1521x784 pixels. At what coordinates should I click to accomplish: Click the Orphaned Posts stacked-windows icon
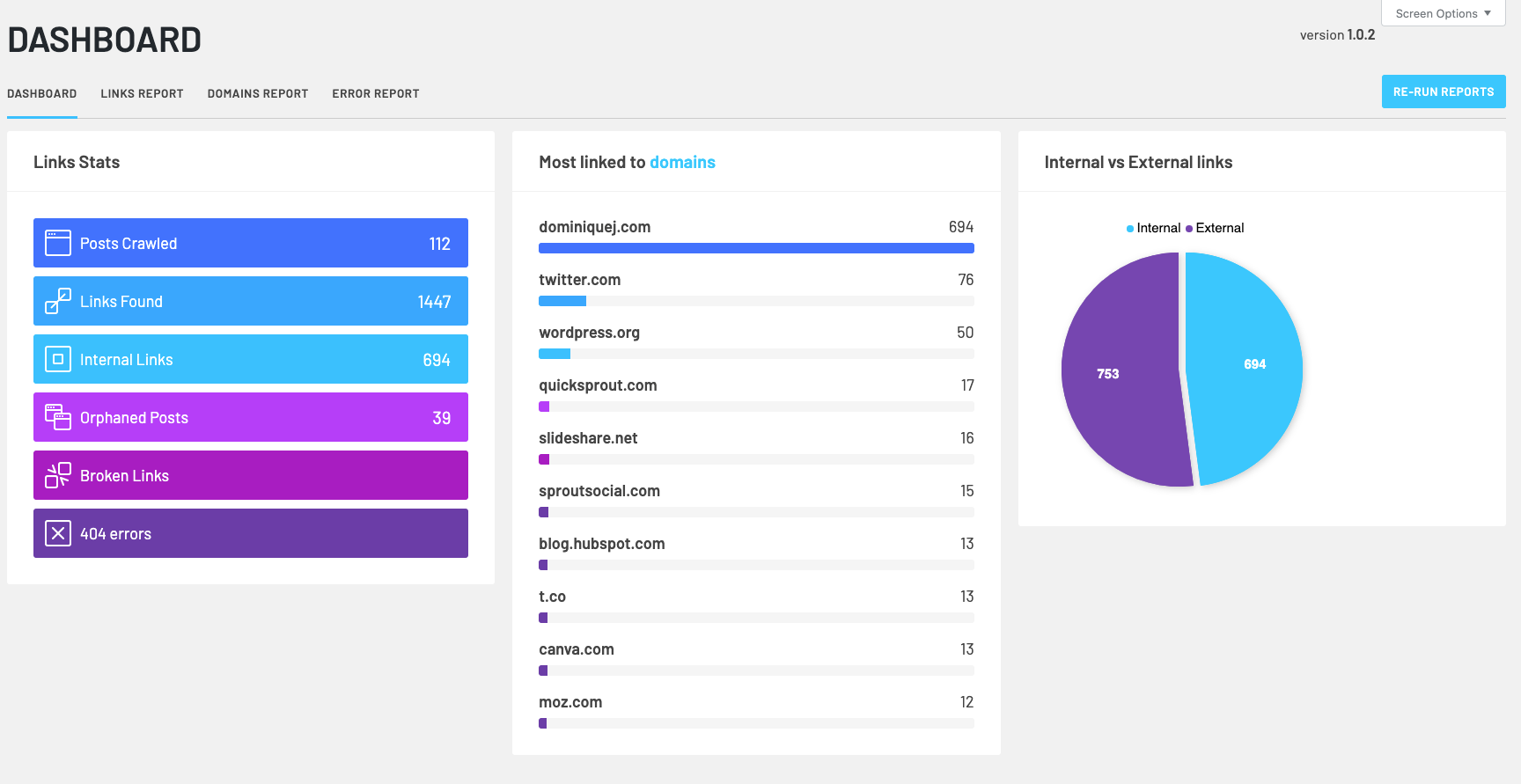point(58,417)
